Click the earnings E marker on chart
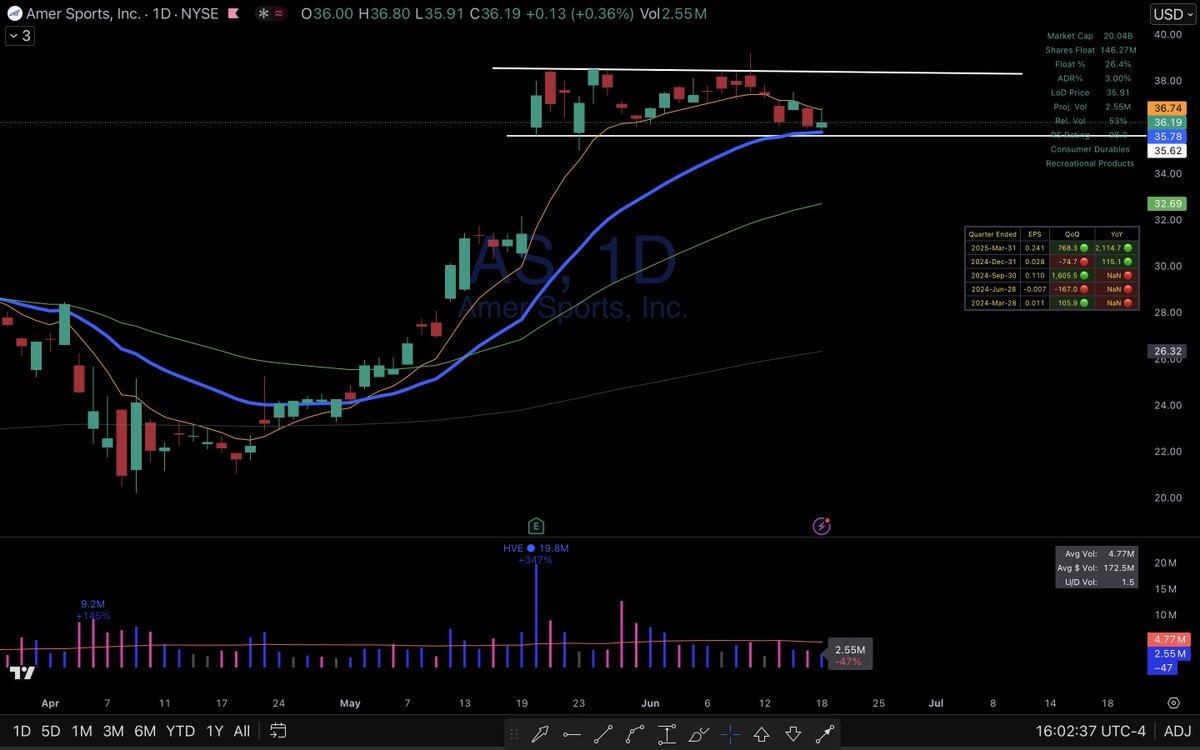 (537, 525)
